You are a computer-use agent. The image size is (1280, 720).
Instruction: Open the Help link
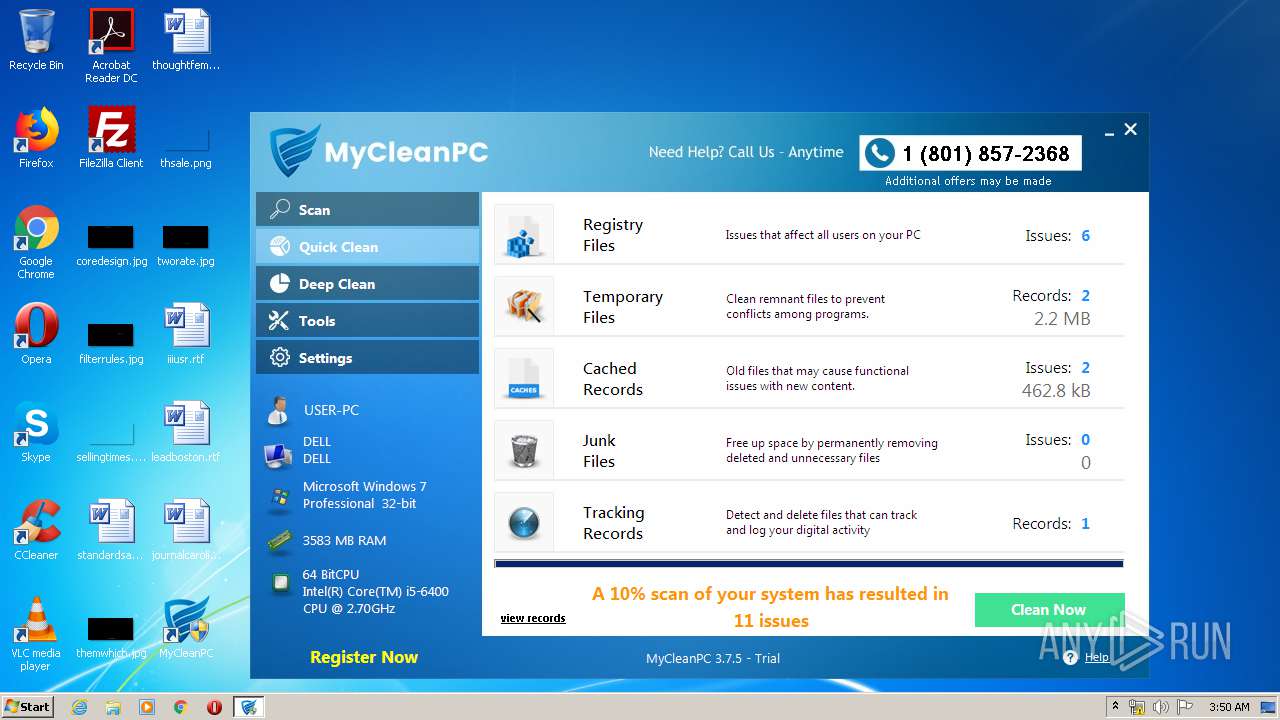[1097, 657]
